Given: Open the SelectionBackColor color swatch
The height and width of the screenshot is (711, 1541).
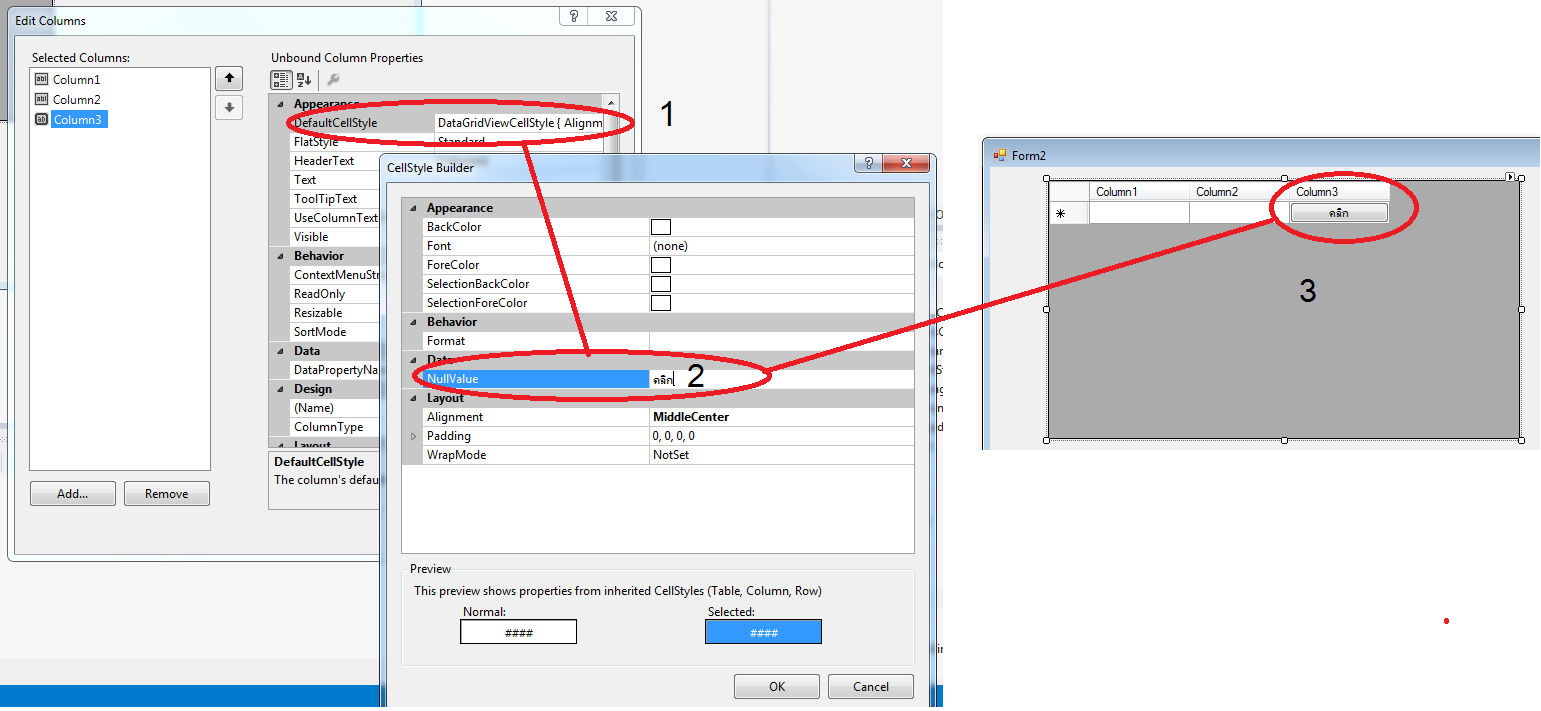Looking at the screenshot, I should point(661,284).
